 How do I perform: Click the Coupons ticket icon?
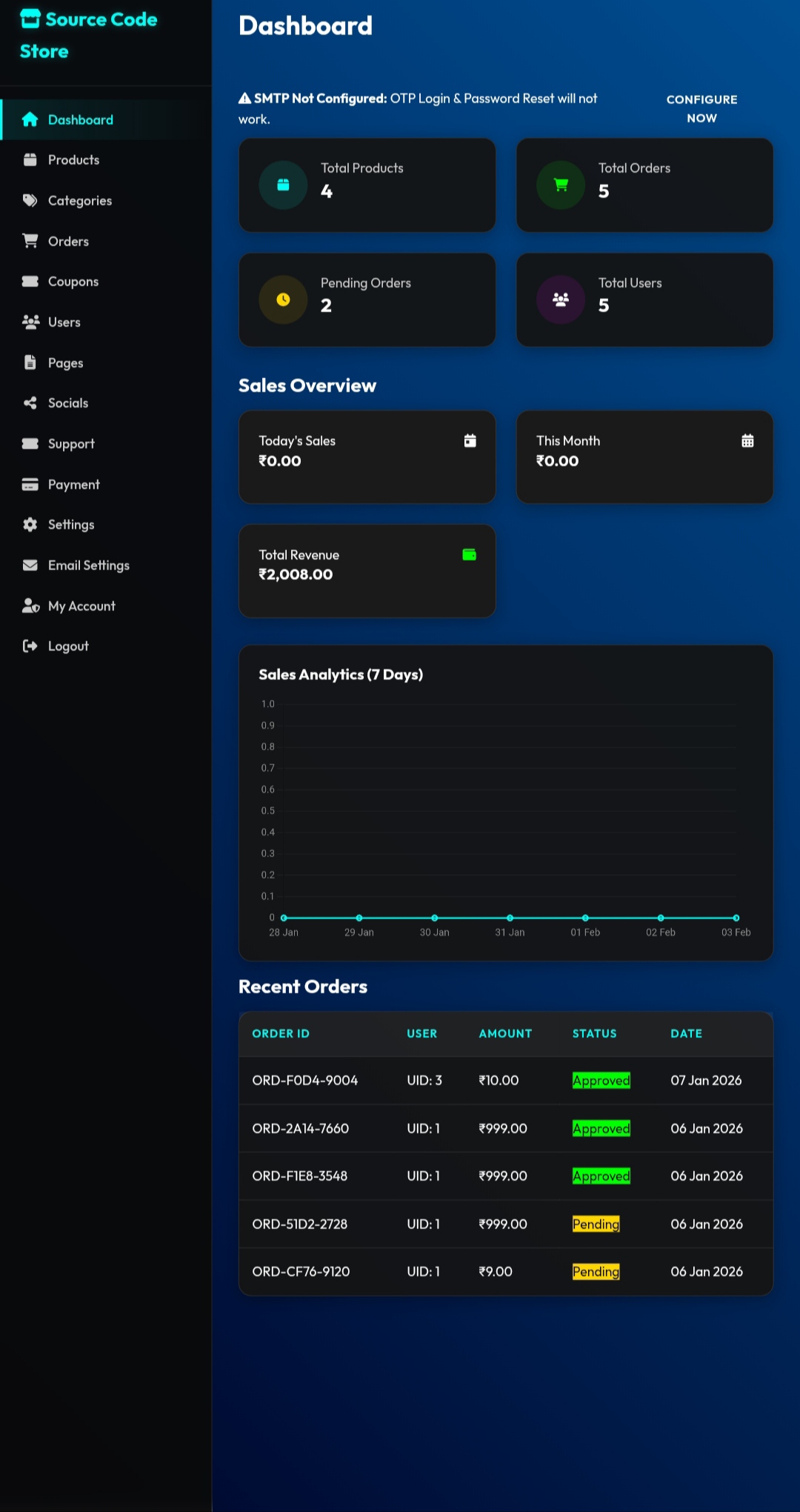coord(30,281)
